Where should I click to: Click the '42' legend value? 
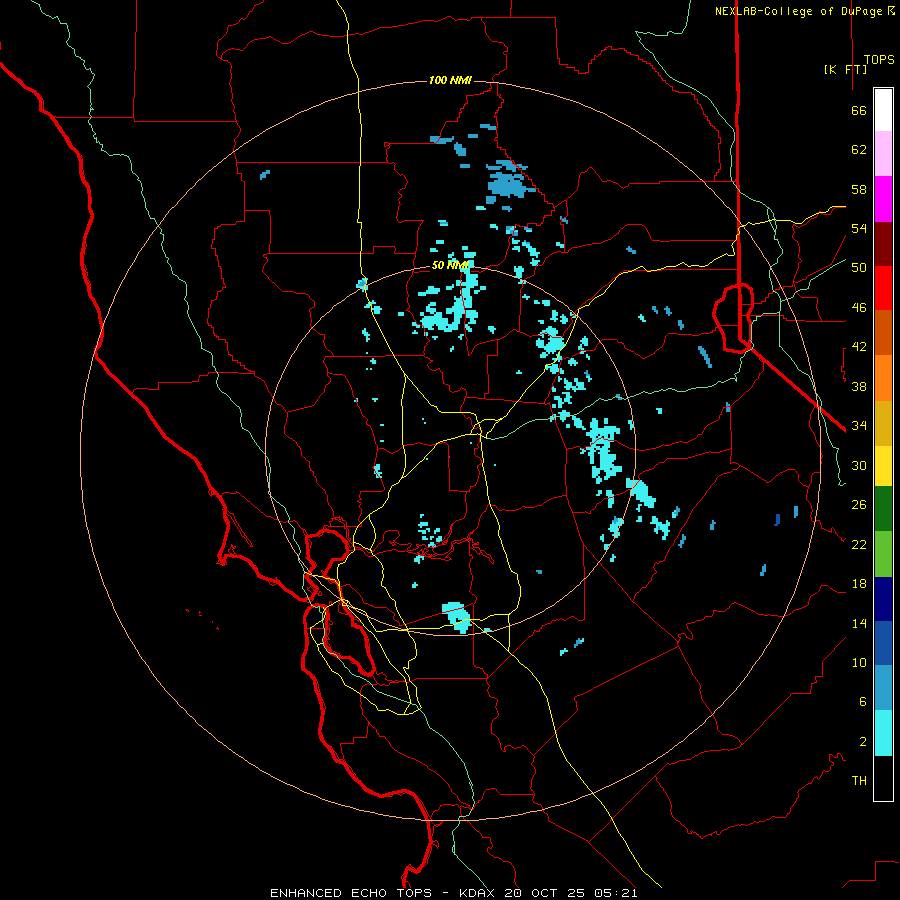[859, 347]
